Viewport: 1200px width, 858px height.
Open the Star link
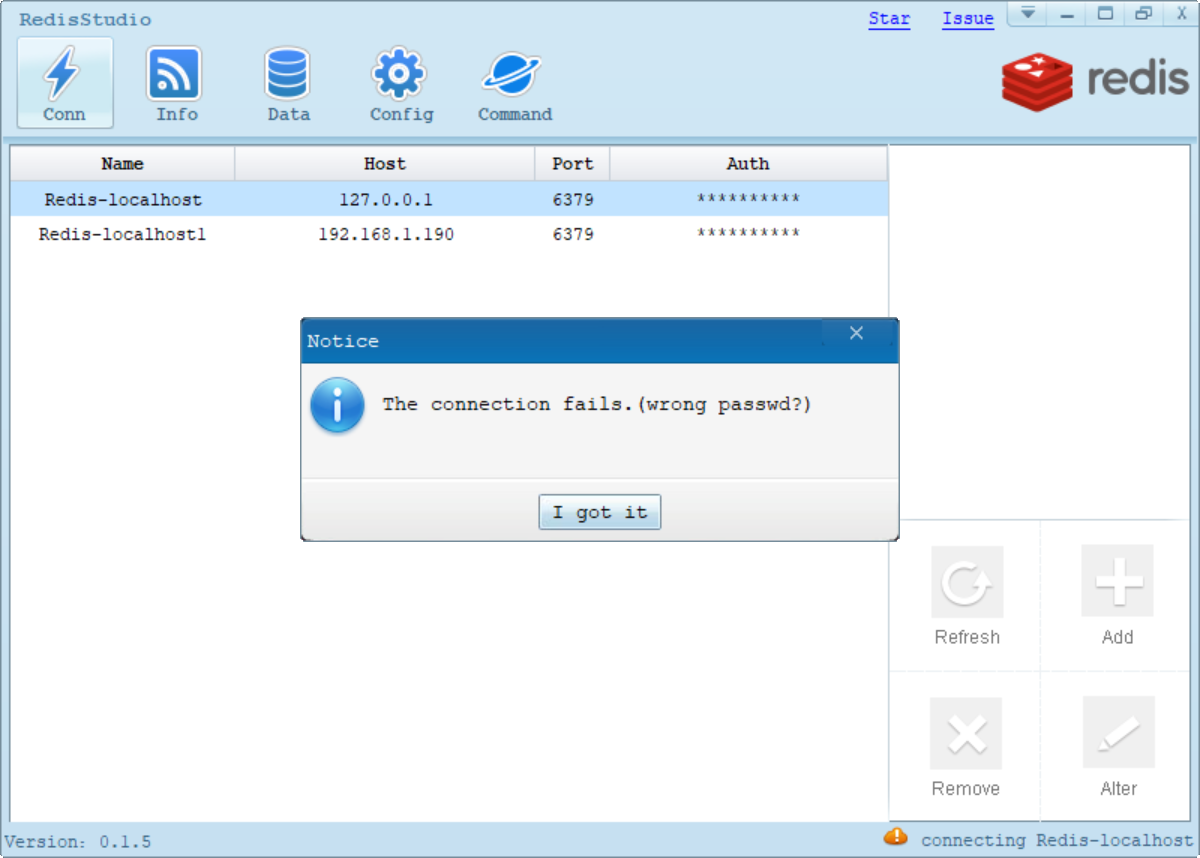889,19
